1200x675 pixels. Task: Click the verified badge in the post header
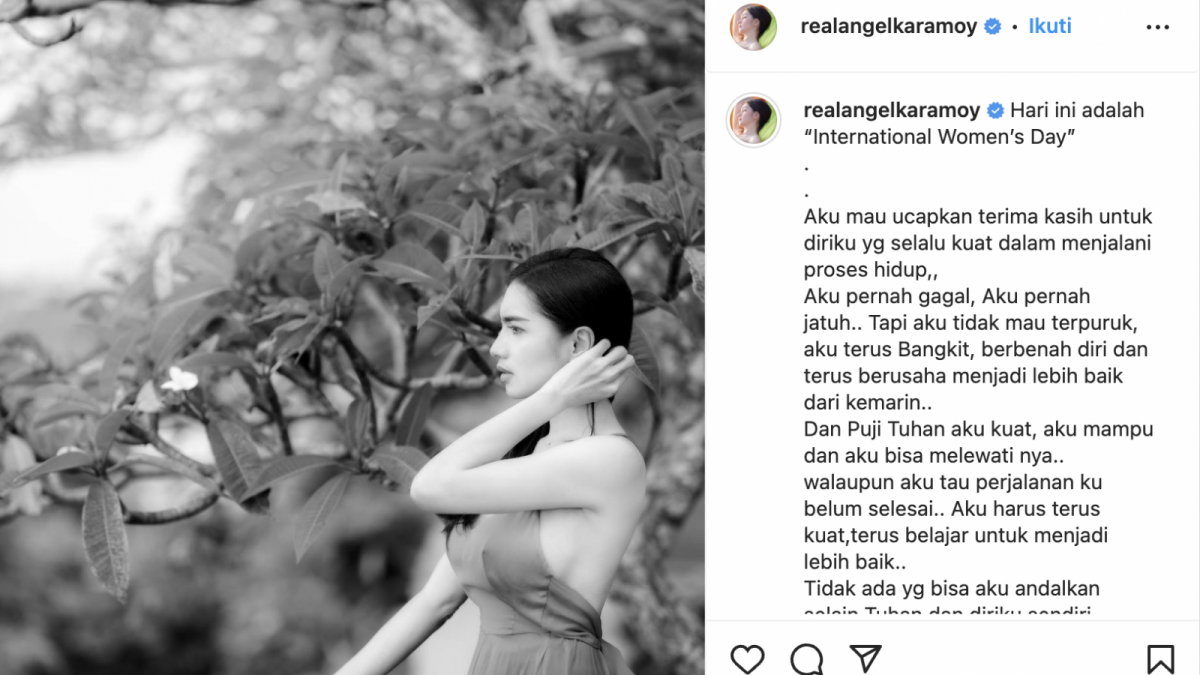[993, 27]
